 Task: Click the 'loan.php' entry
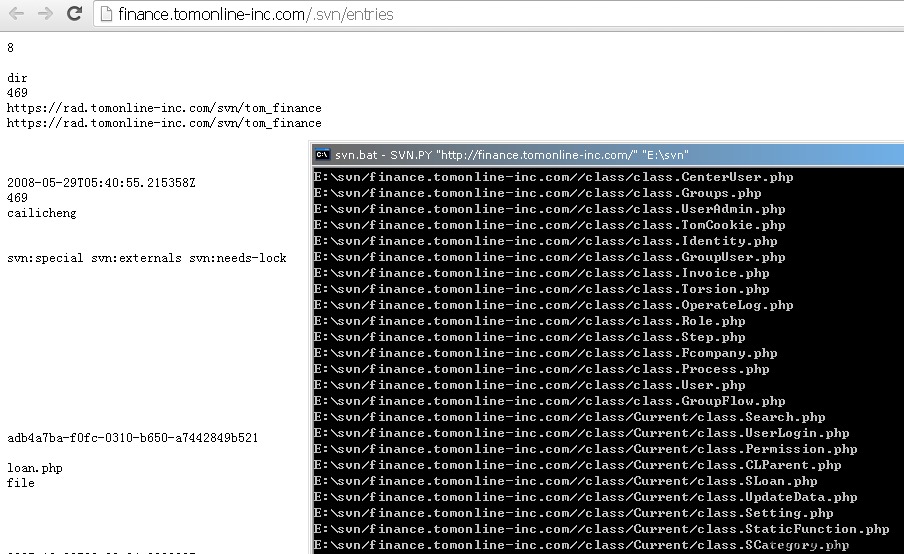click(x=35, y=468)
